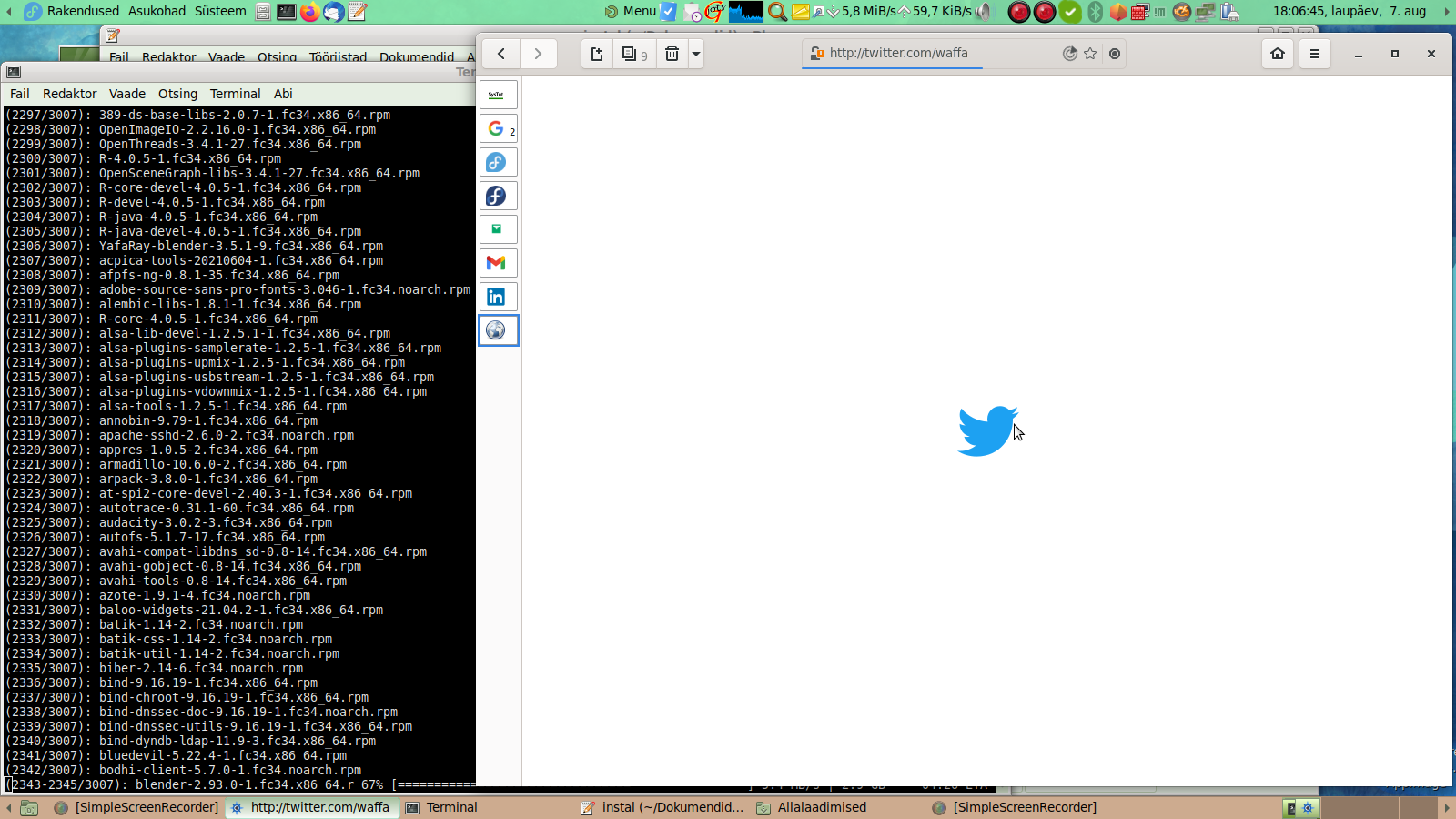Go to the browser home page
Image resolution: width=1456 pixels, height=819 pixels.
pyautogui.click(x=1278, y=54)
